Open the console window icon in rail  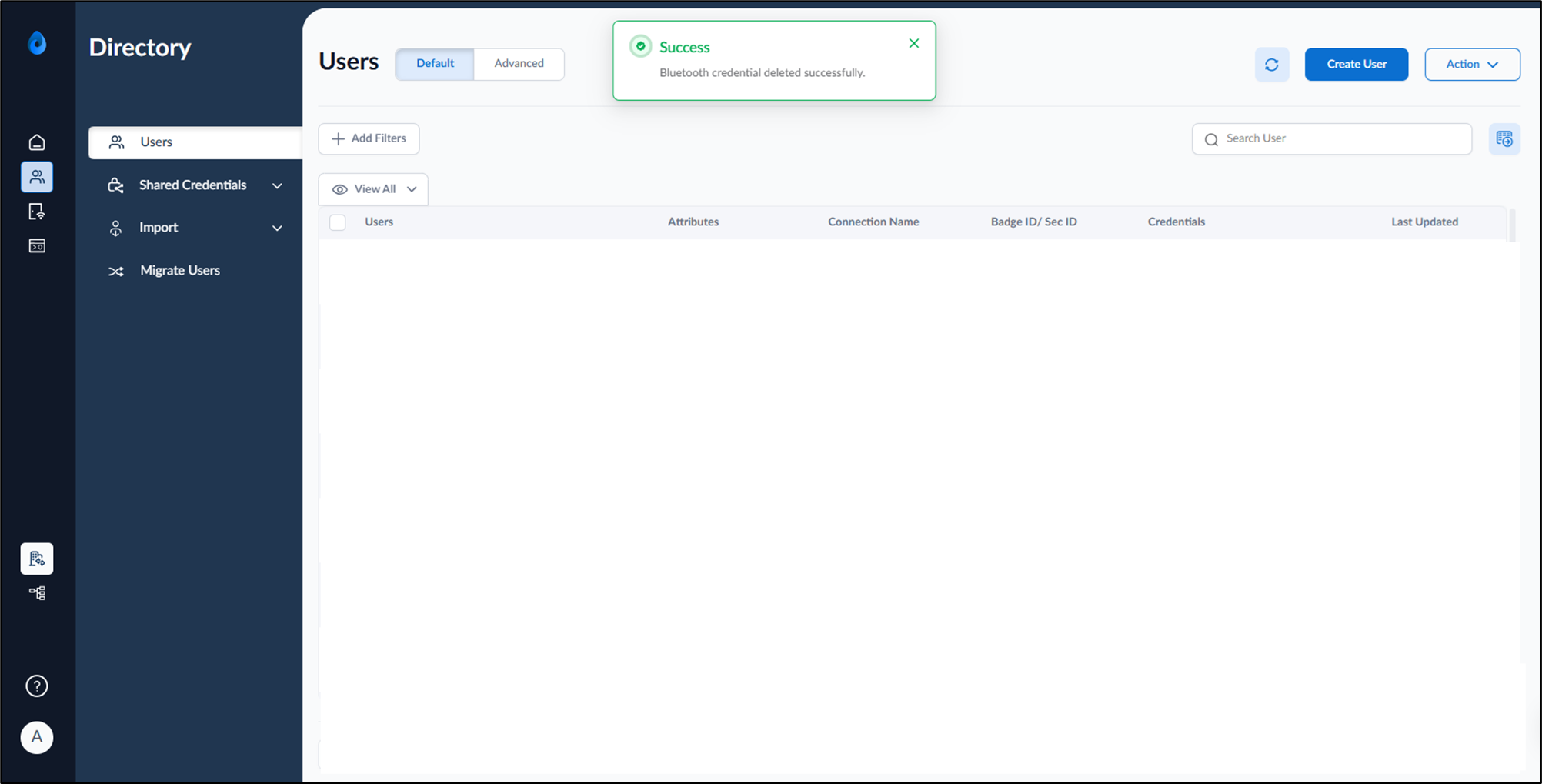pyautogui.click(x=37, y=246)
